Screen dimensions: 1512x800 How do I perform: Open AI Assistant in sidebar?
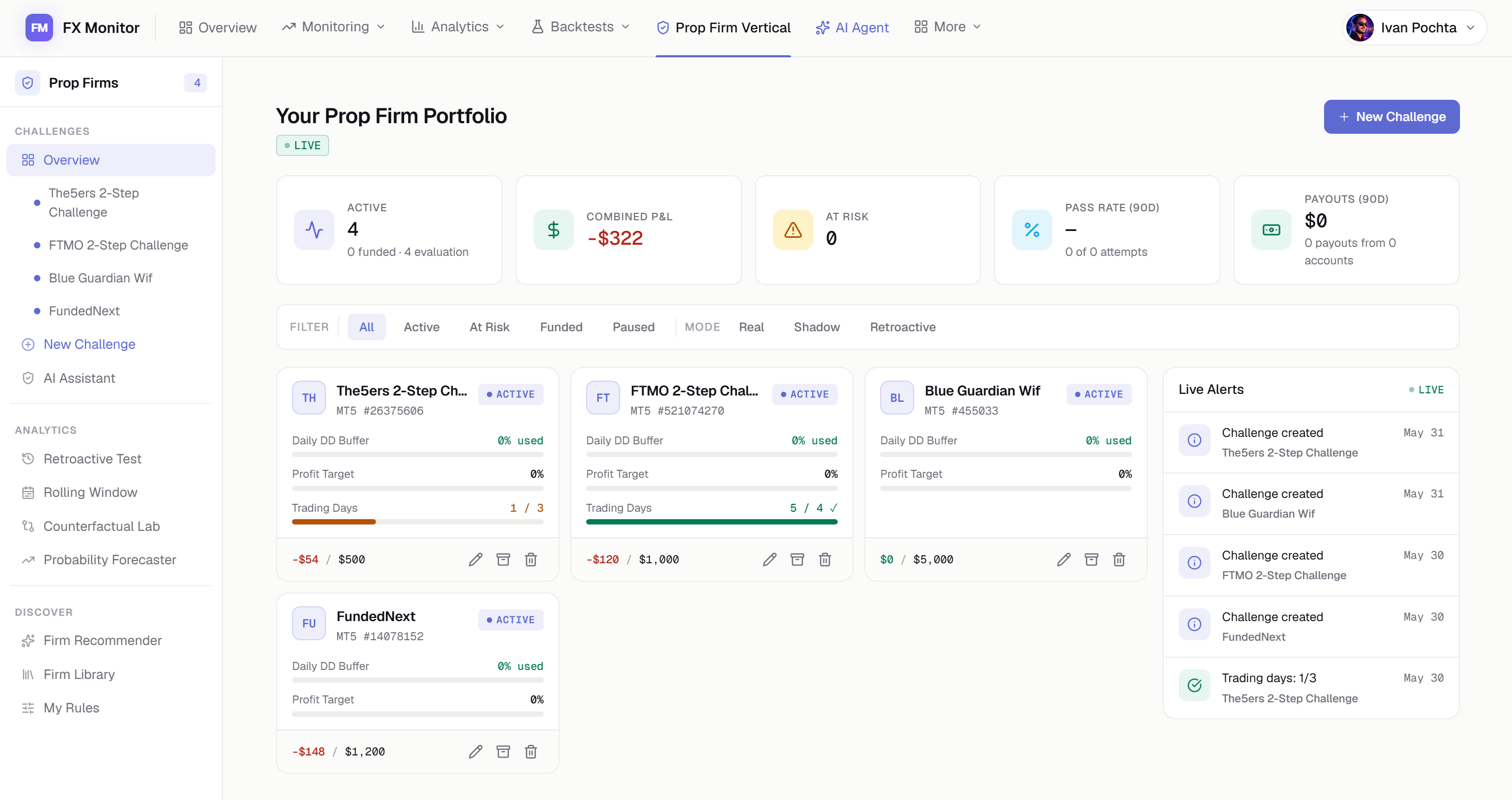(x=111, y=378)
